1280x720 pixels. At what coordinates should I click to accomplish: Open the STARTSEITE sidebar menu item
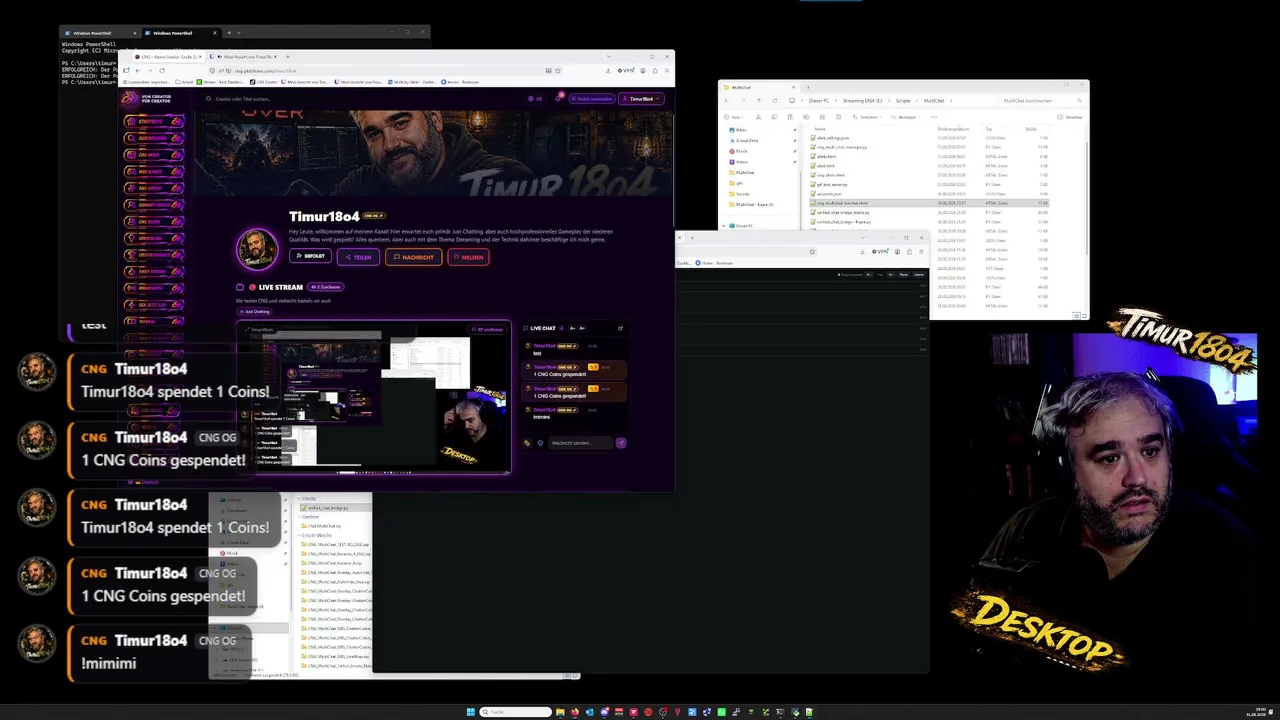[x=154, y=121]
